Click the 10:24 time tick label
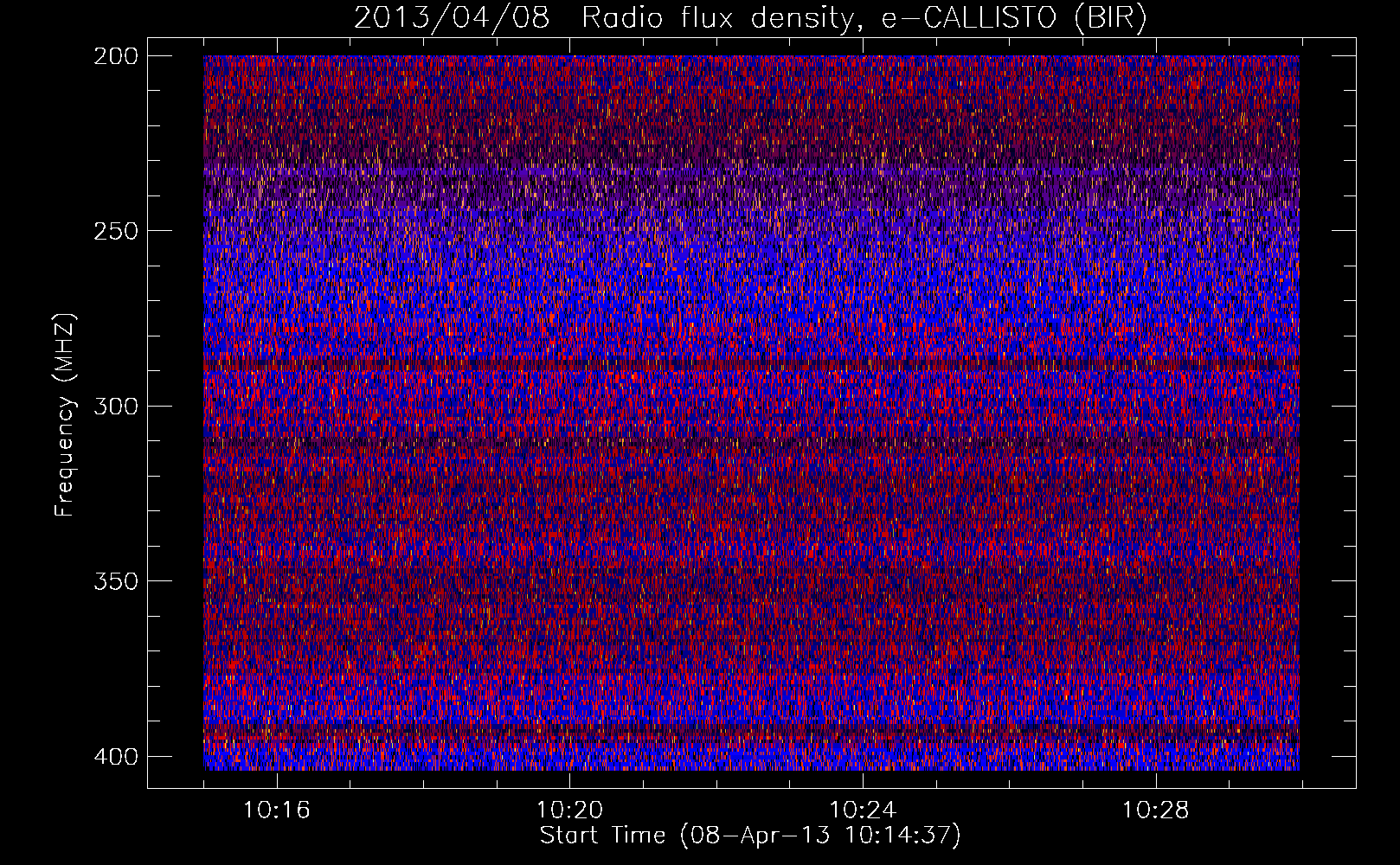Viewport: 1400px width, 865px height. click(x=863, y=811)
